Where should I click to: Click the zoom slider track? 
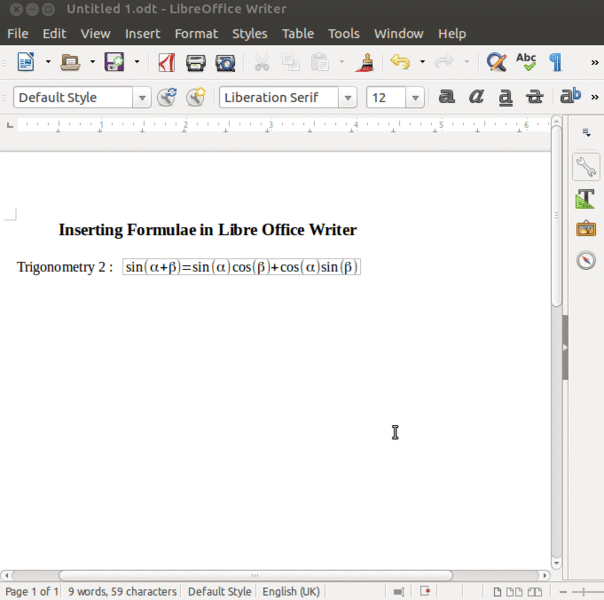point(587,592)
